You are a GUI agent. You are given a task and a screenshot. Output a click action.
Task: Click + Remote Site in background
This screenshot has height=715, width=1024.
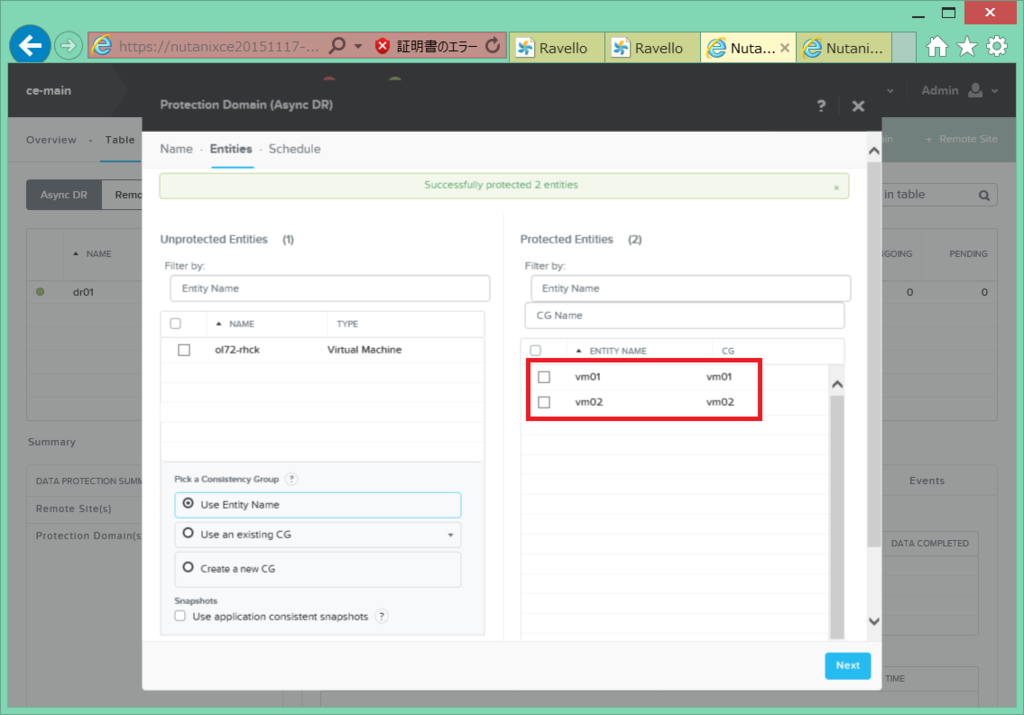click(x=961, y=139)
